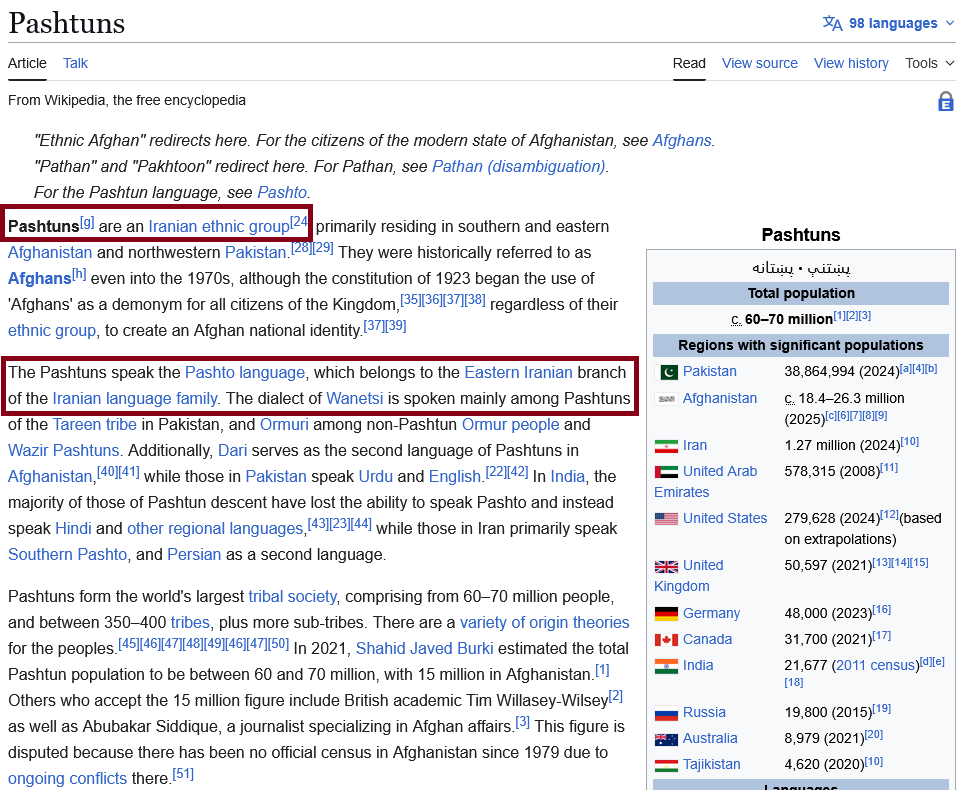Open the Tajikistan link in infobox
This screenshot has height=790, width=970.
click(x=711, y=765)
